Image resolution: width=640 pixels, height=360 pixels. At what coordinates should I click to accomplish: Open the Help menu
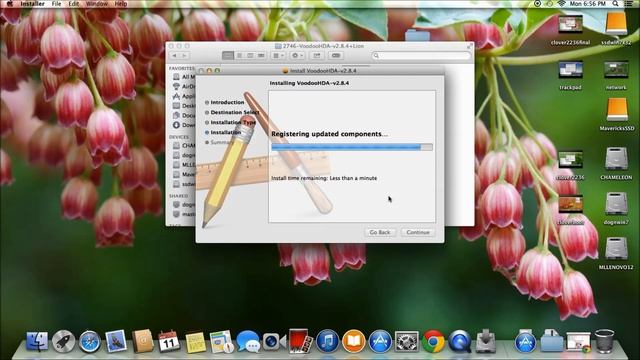[x=121, y=4]
